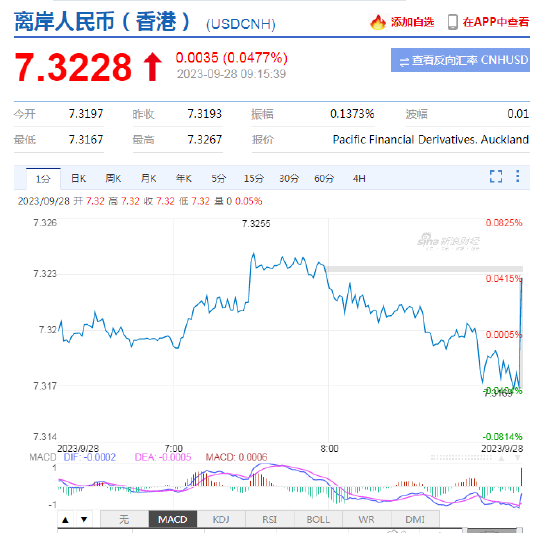Select KDJ indicator button
This screenshot has width=550, height=533.
tap(221, 519)
